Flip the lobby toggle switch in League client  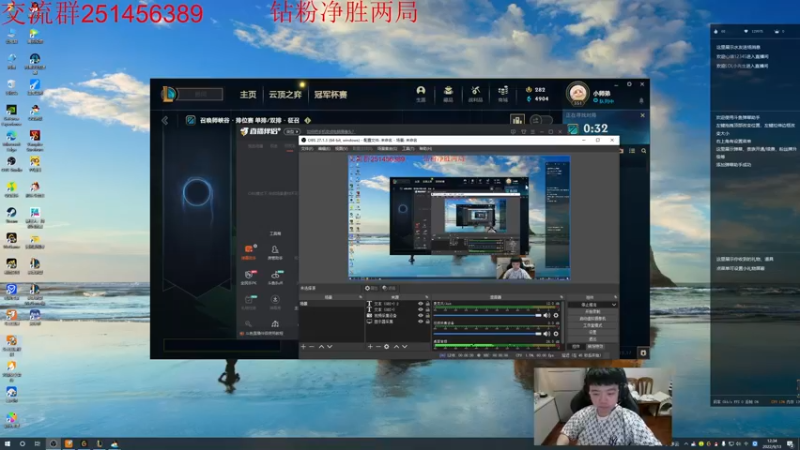[541, 120]
